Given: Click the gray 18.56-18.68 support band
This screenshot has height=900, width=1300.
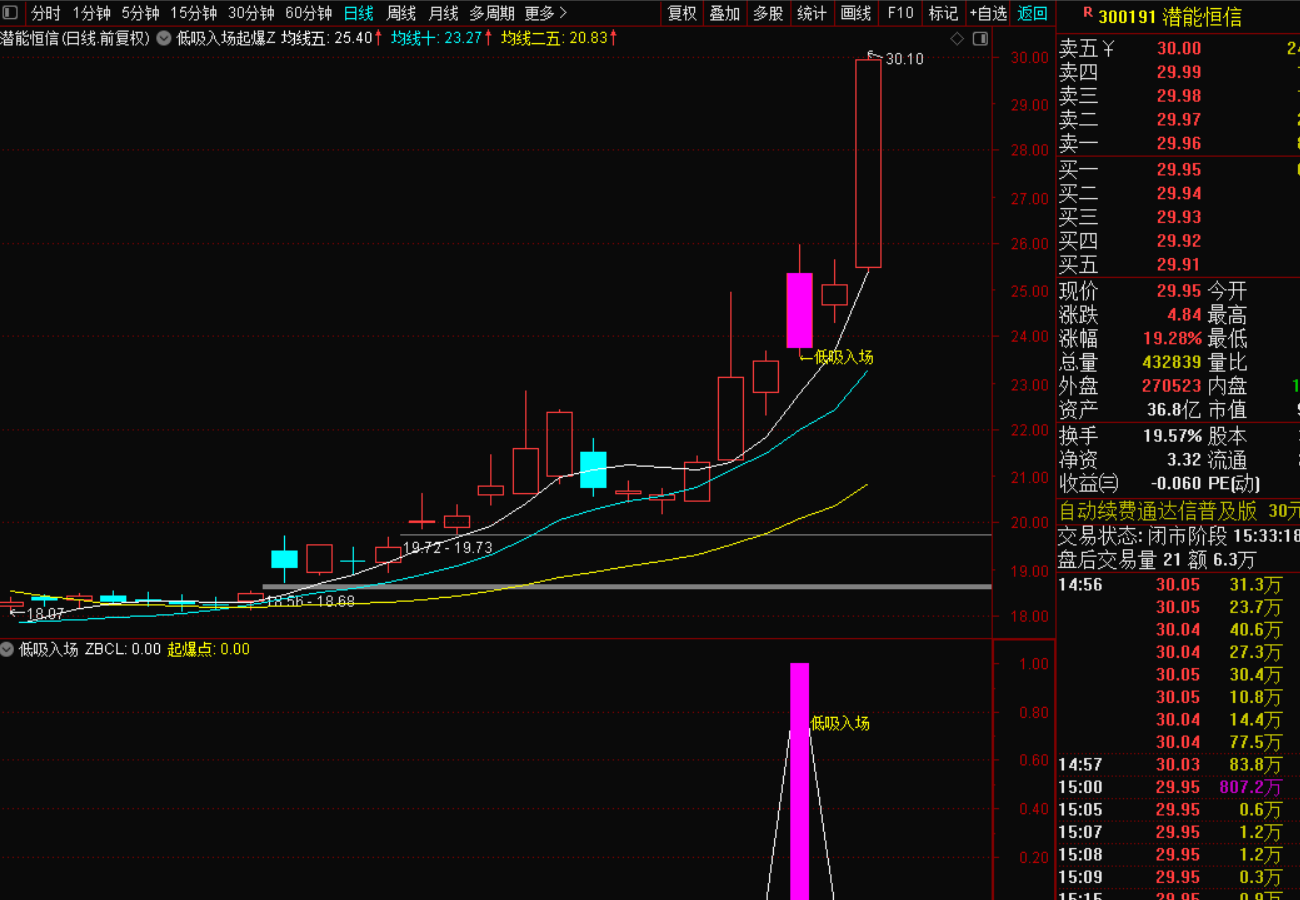Looking at the screenshot, I should pos(626,586).
